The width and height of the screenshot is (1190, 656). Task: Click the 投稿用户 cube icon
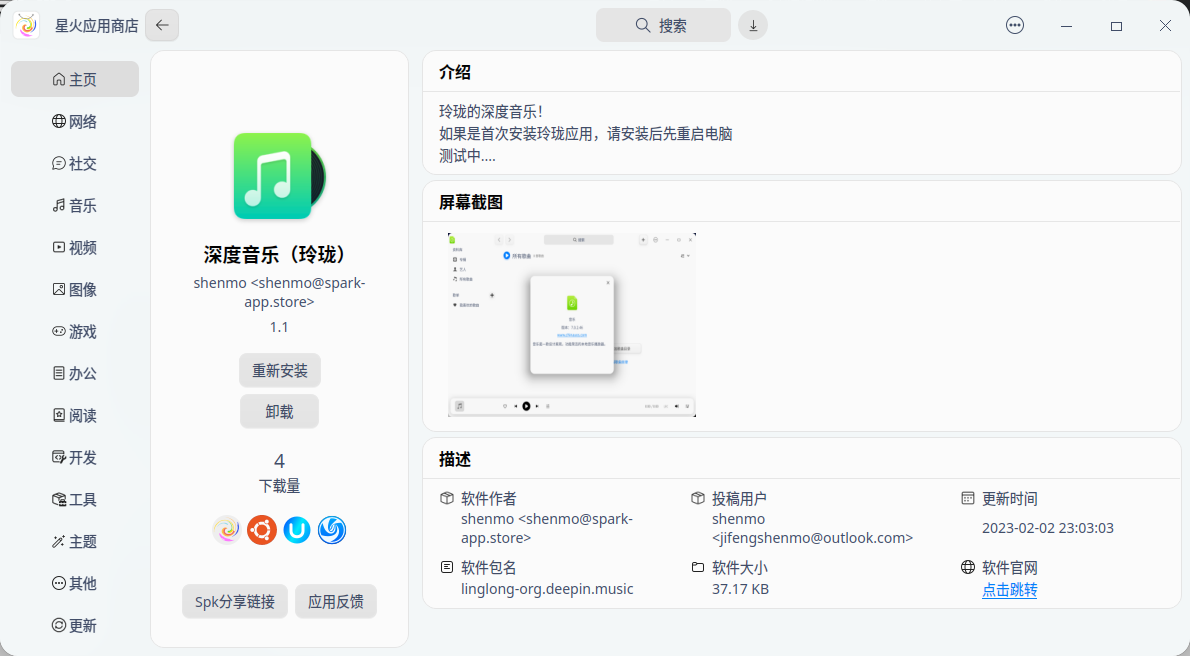tap(697, 498)
